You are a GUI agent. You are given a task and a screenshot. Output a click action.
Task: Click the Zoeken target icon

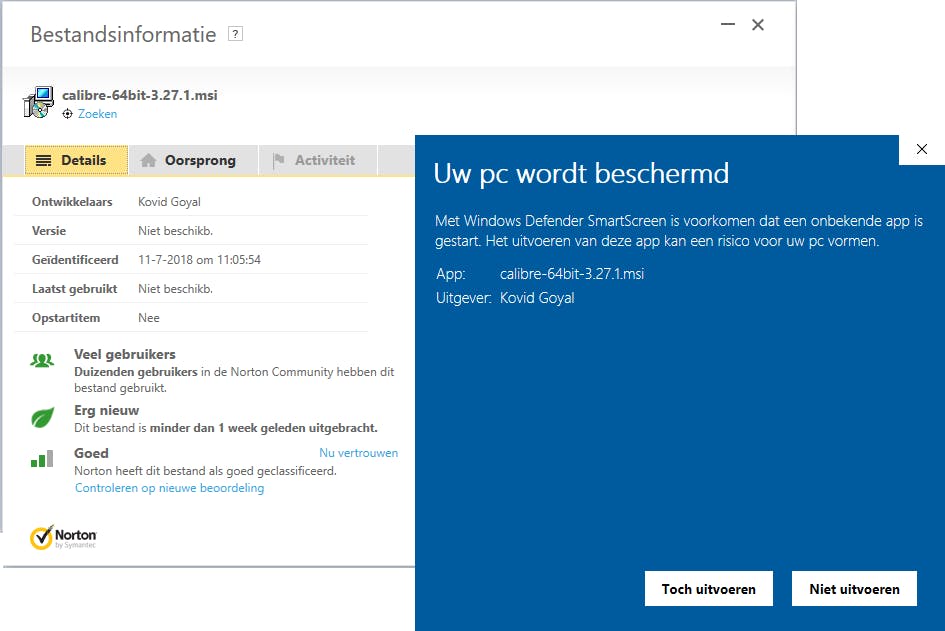(68, 114)
